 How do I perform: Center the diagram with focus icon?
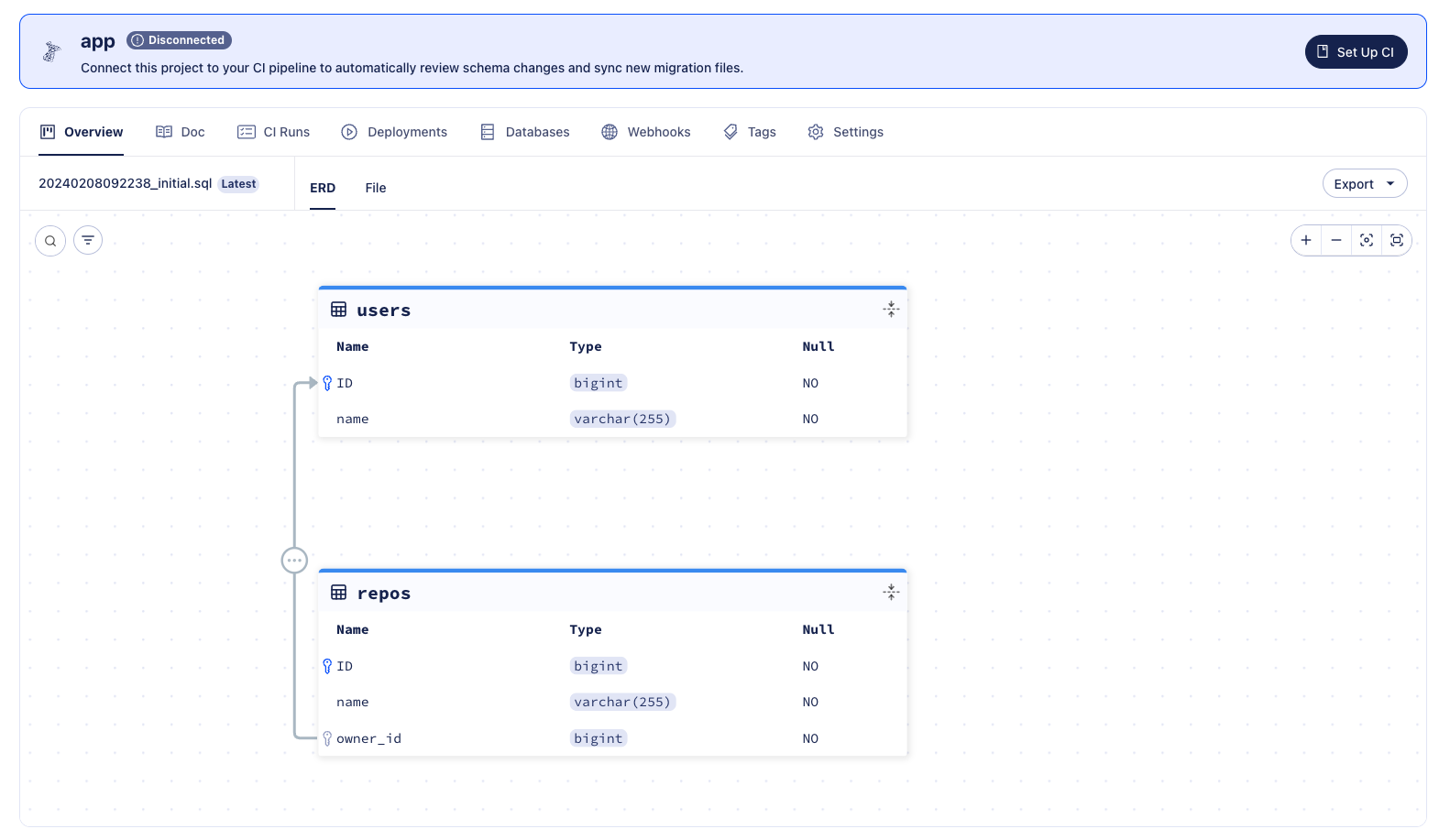(x=1367, y=241)
